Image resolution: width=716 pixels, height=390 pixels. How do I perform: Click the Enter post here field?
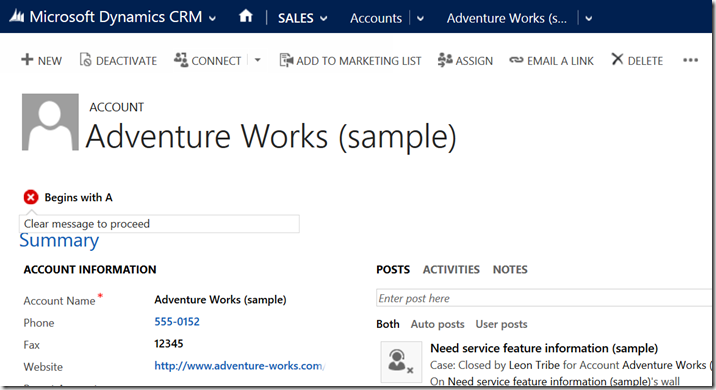(543, 298)
